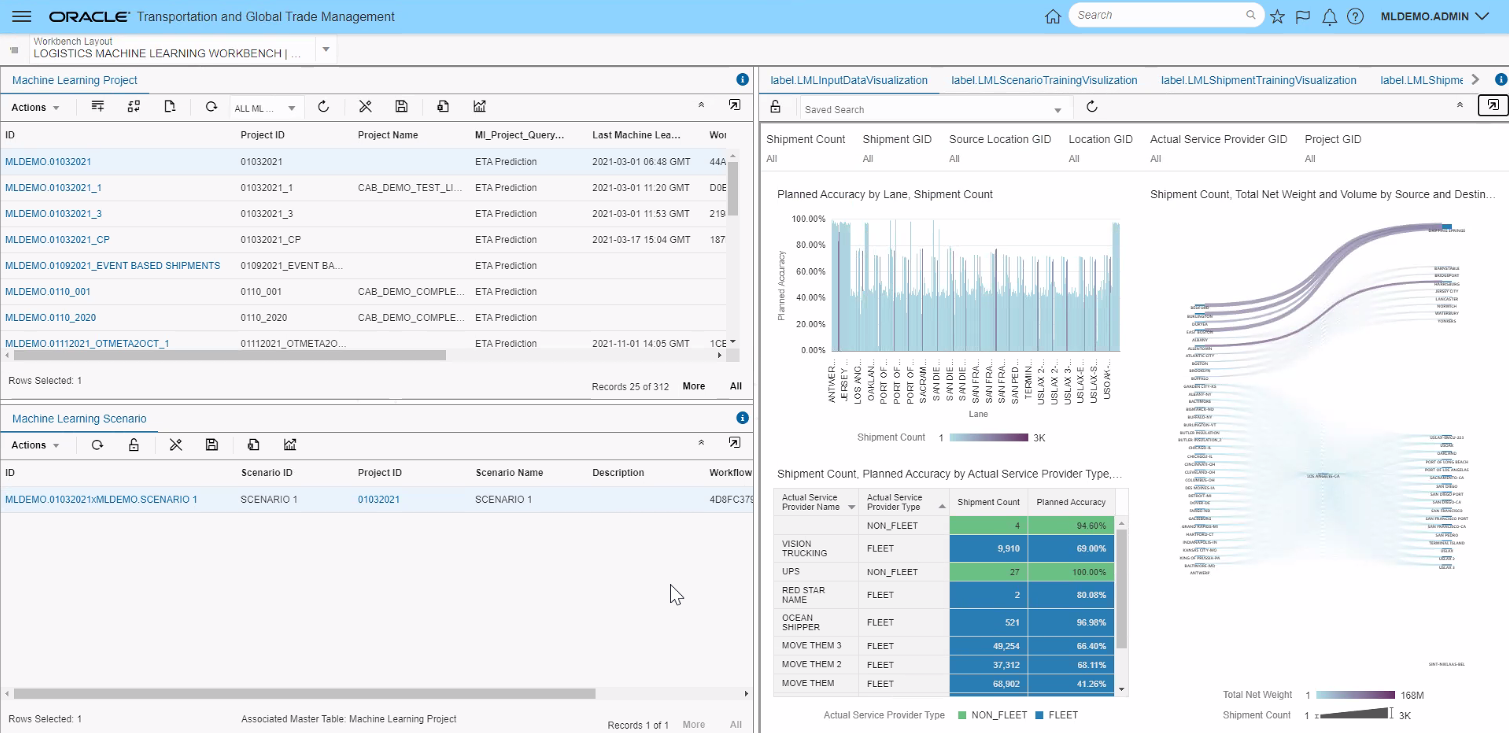Open Actions dropdown in Machine Learning Project
1509x733 pixels.
click(x=35, y=107)
